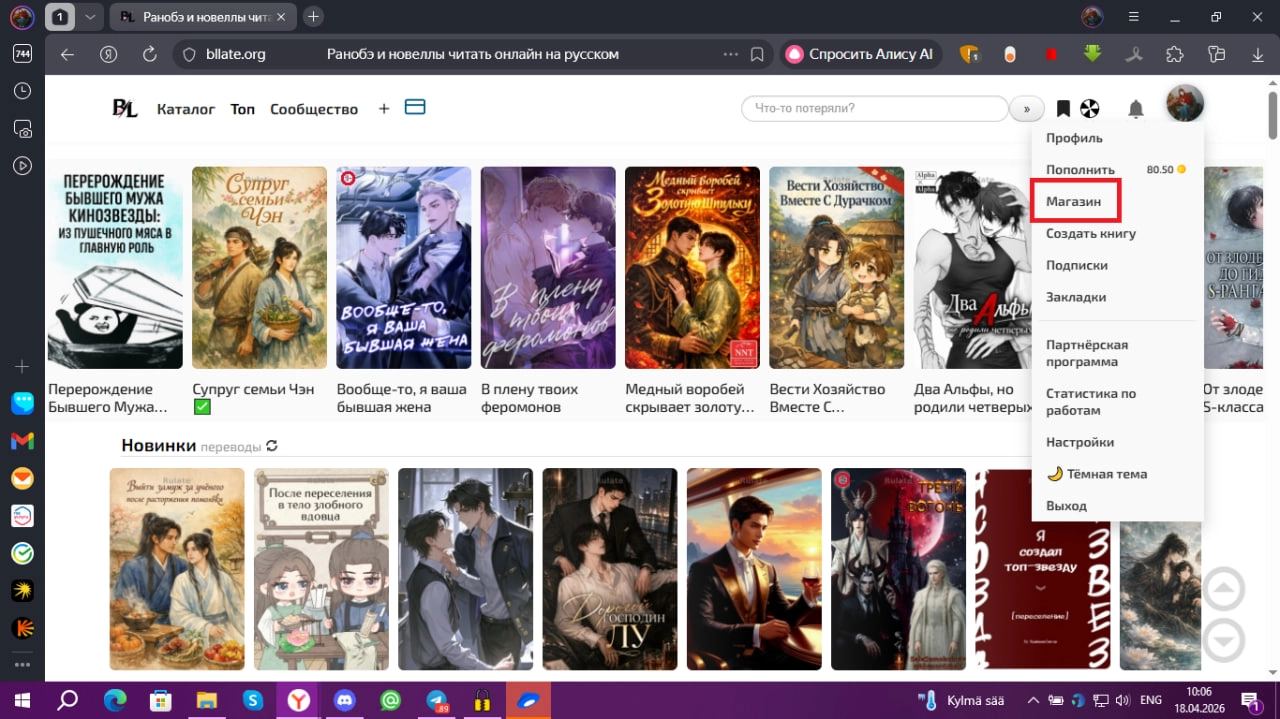This screenshot has height=719, width=1280.
Task: Select Пополнить in the user menu
Action: tap(1080, 170)
